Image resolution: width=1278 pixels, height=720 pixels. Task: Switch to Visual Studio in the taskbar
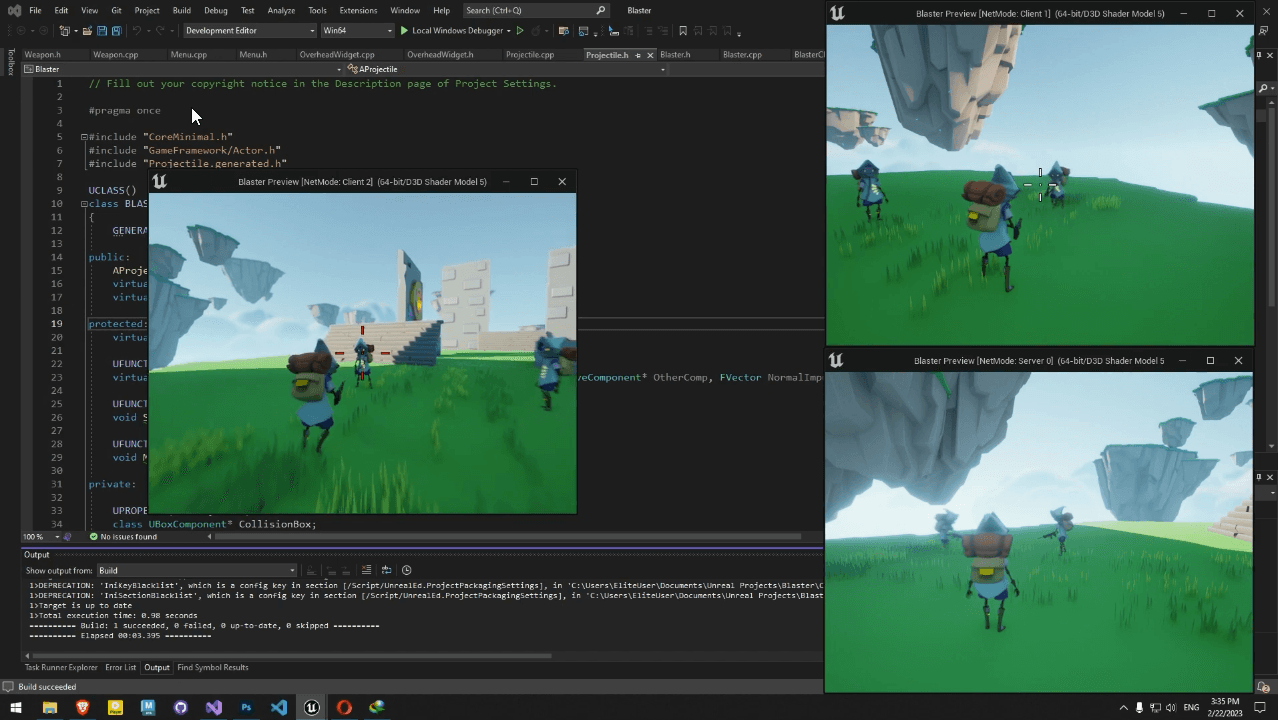pyautogui.click(x=213, y=707)
